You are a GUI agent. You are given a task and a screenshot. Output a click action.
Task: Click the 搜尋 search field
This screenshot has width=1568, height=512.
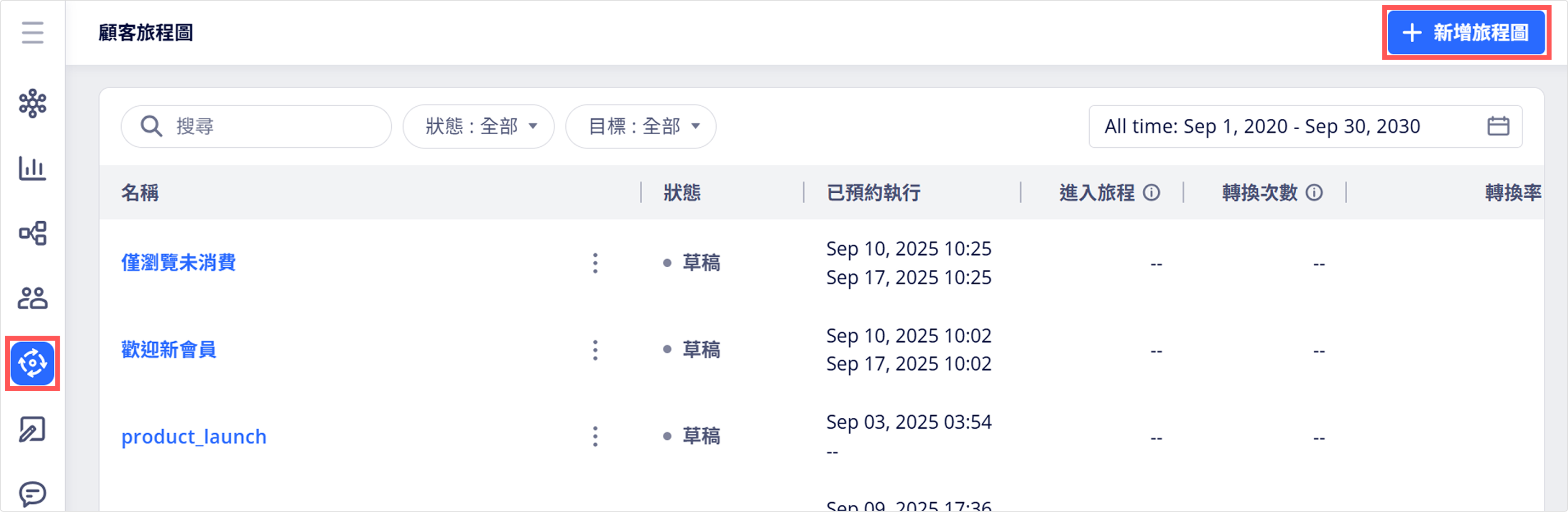[256, 126]
